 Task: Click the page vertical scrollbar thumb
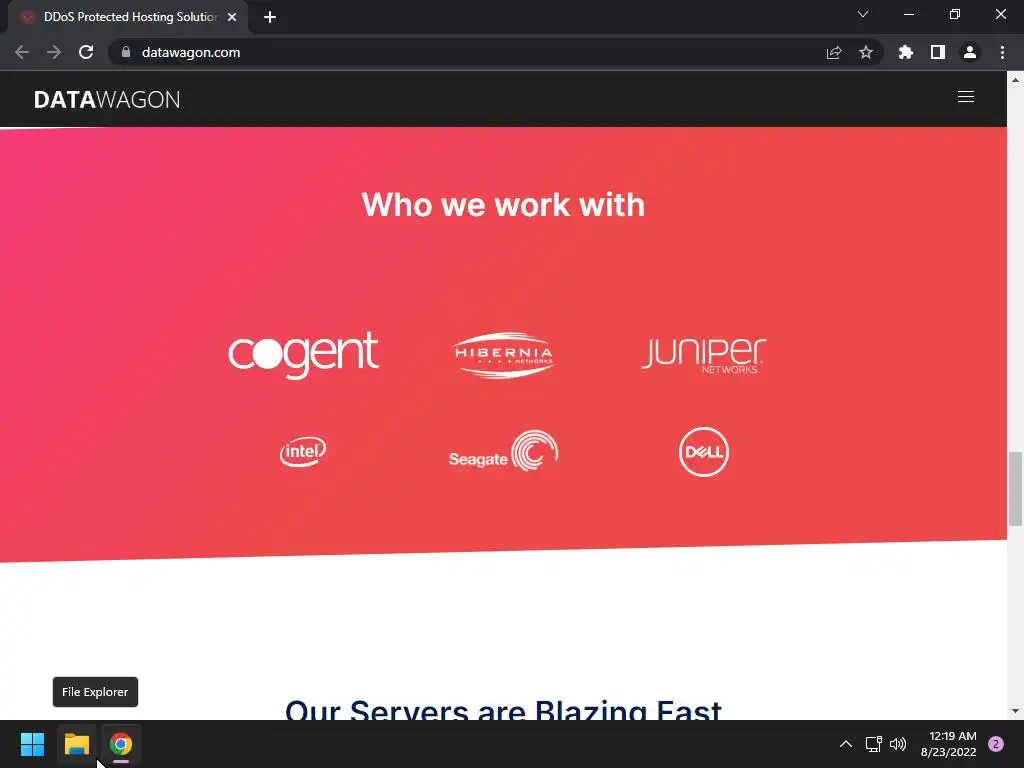pos(1016,488)
